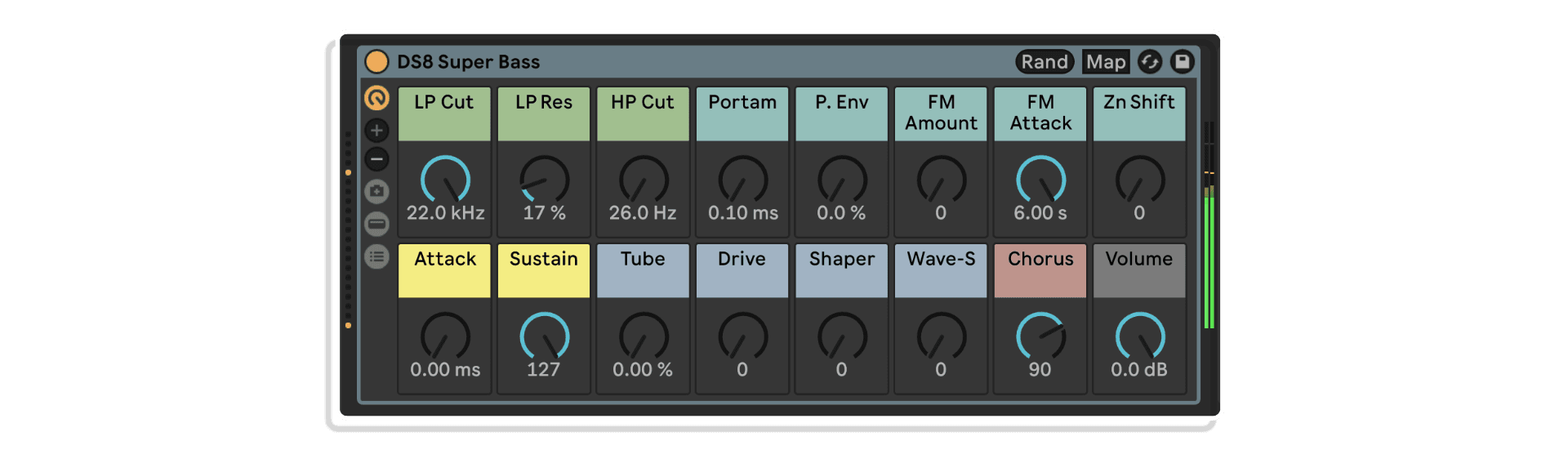Click the Portam knob

tap(742, 179)
